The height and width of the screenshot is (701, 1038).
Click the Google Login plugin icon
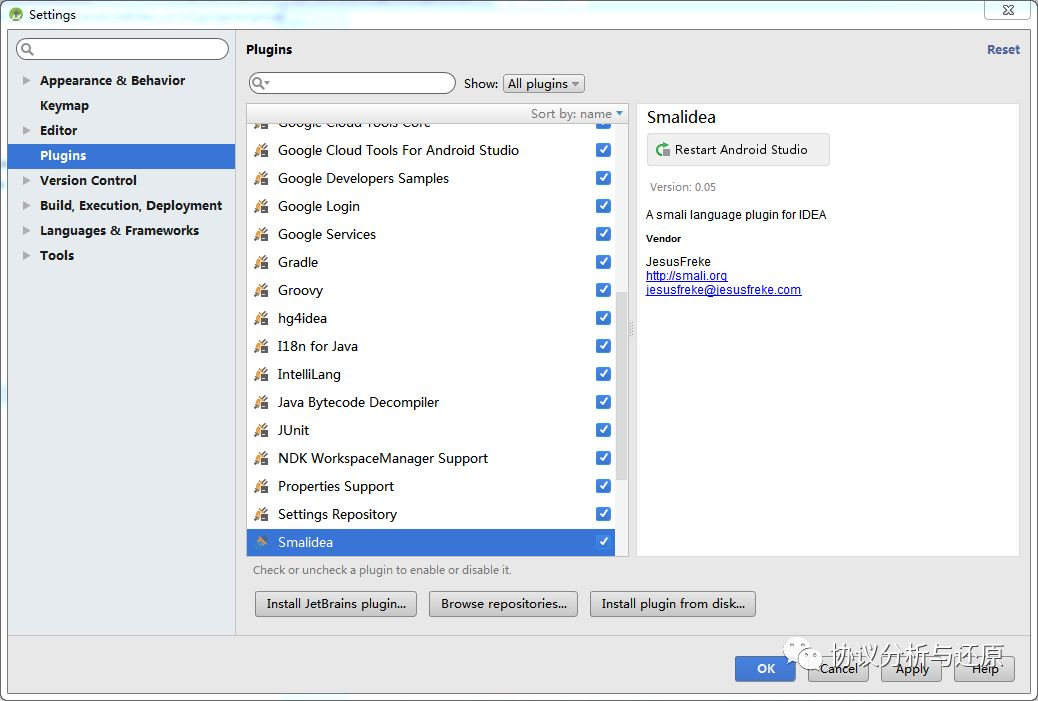pyautogui.click(x=261, y=206)
